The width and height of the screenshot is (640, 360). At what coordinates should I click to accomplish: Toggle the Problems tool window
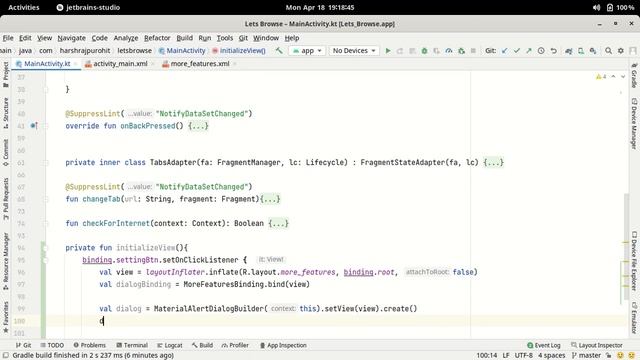(x=89, y=345)
